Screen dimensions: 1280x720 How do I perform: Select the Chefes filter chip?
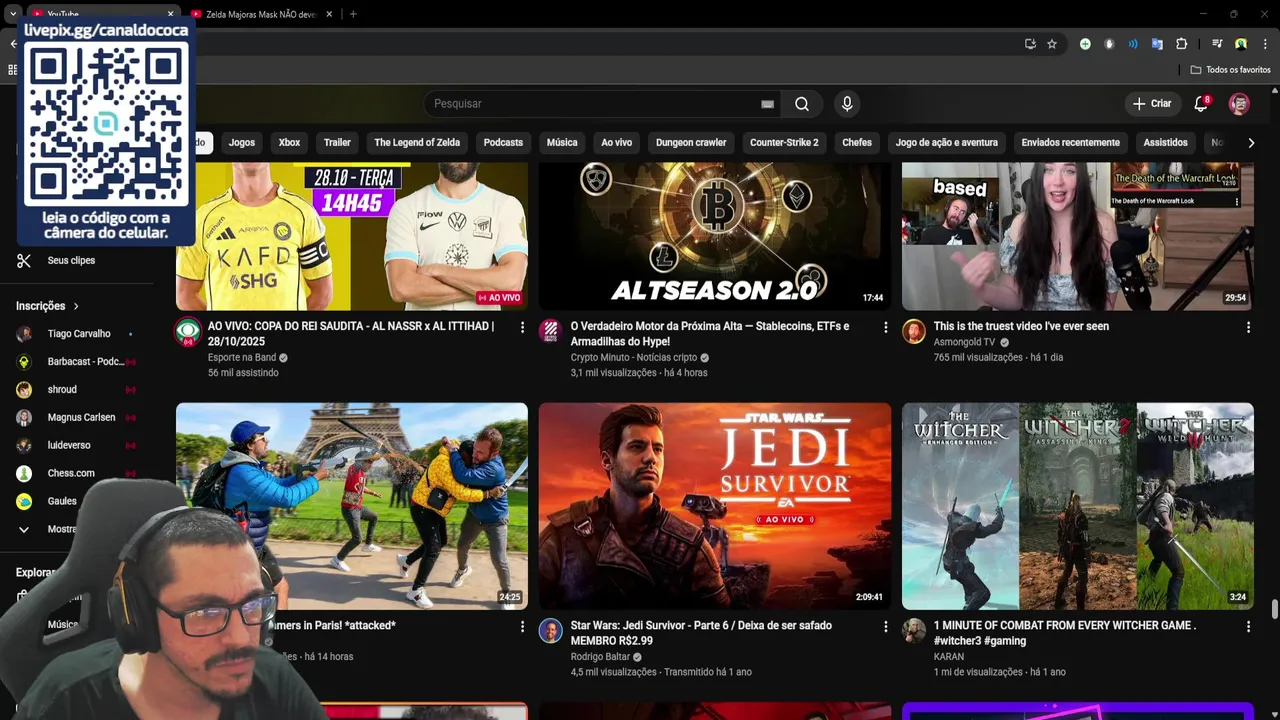click(x=857, y=143)
